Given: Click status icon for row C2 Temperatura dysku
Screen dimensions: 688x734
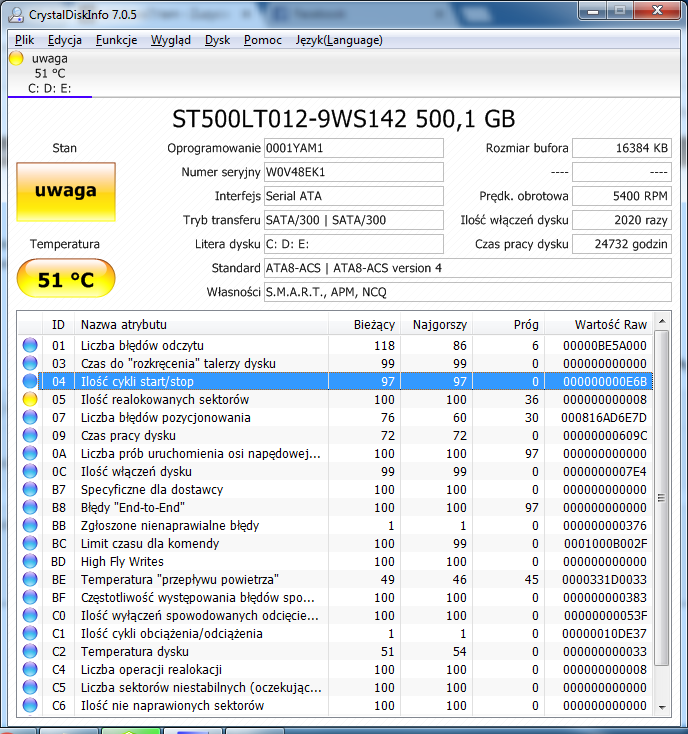Looking at the screenshot, I should click(x=30, y=652).
